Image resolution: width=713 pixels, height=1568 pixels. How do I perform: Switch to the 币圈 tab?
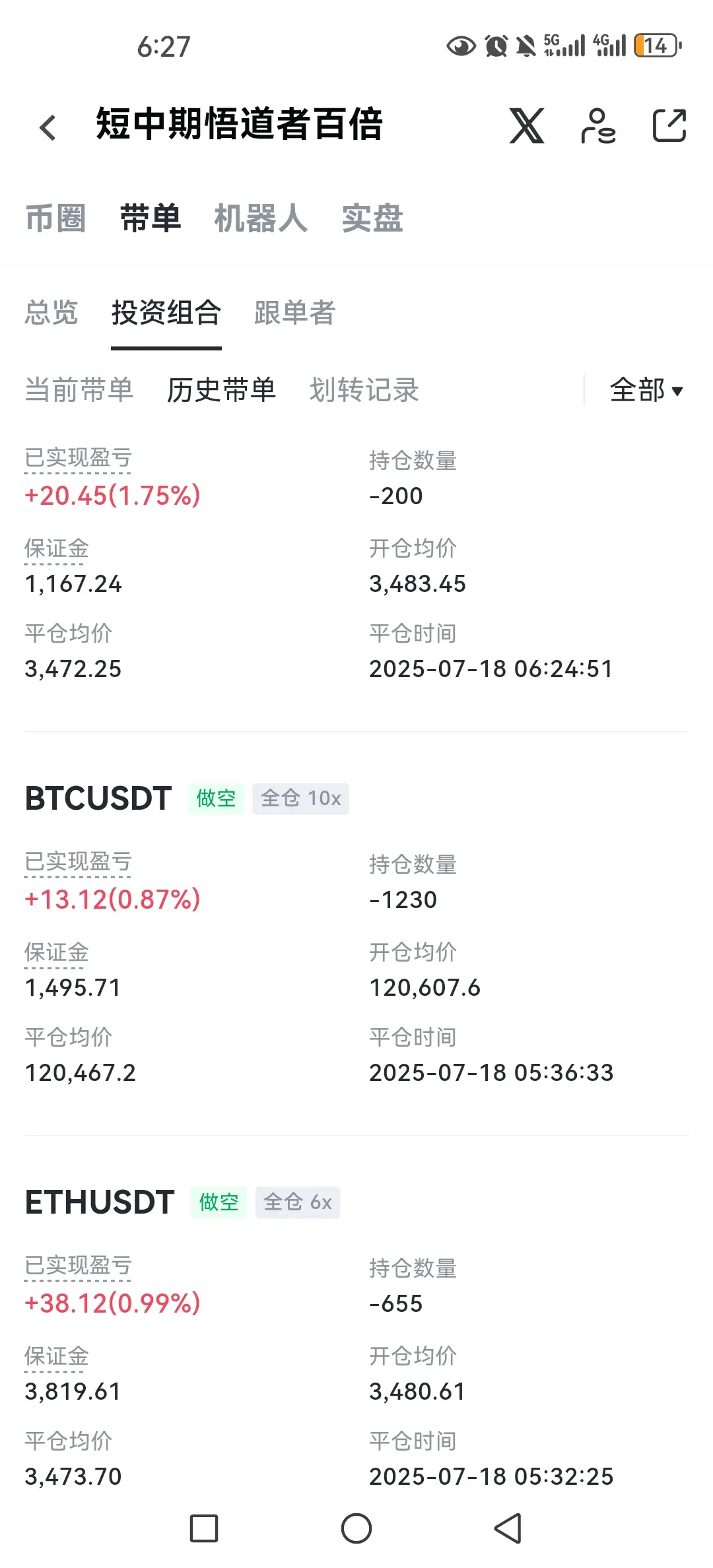point(56,218)
